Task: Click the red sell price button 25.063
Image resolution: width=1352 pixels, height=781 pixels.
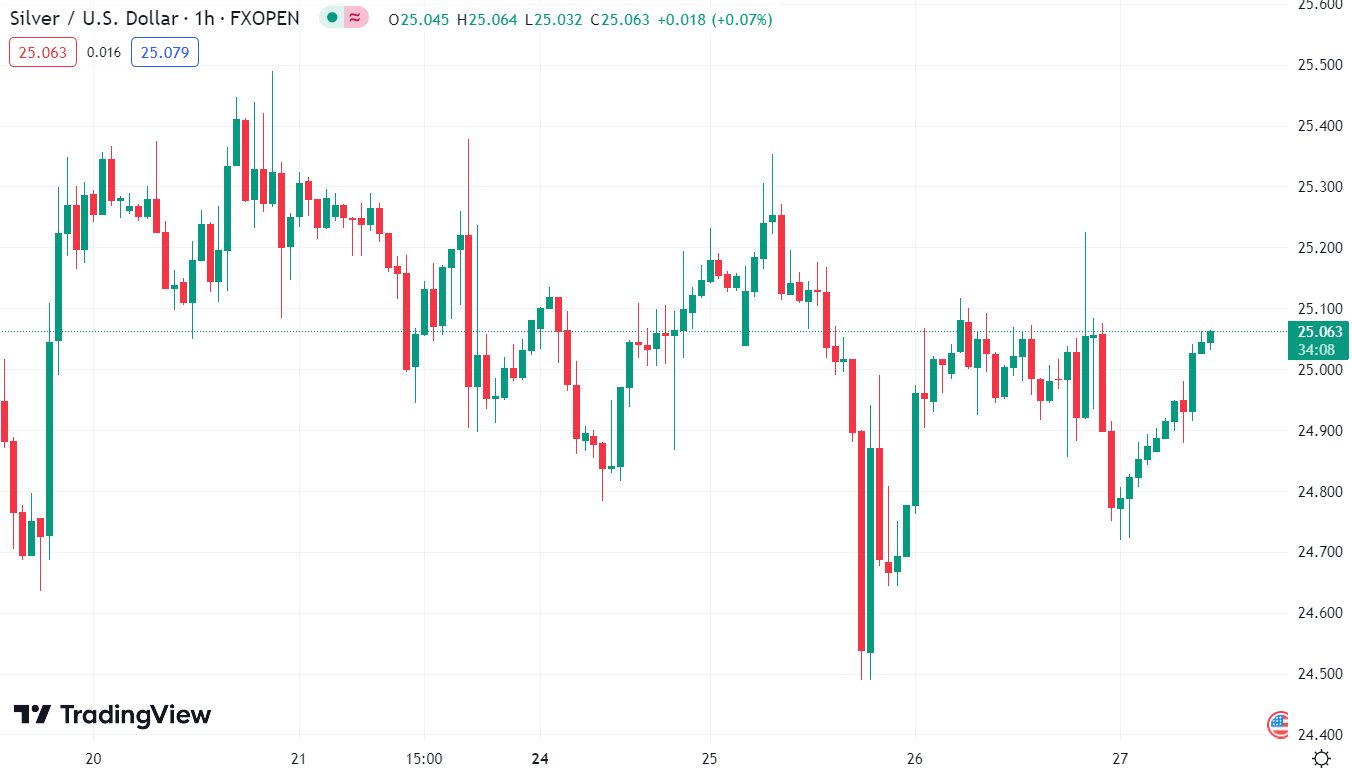Action: [43, 52]
